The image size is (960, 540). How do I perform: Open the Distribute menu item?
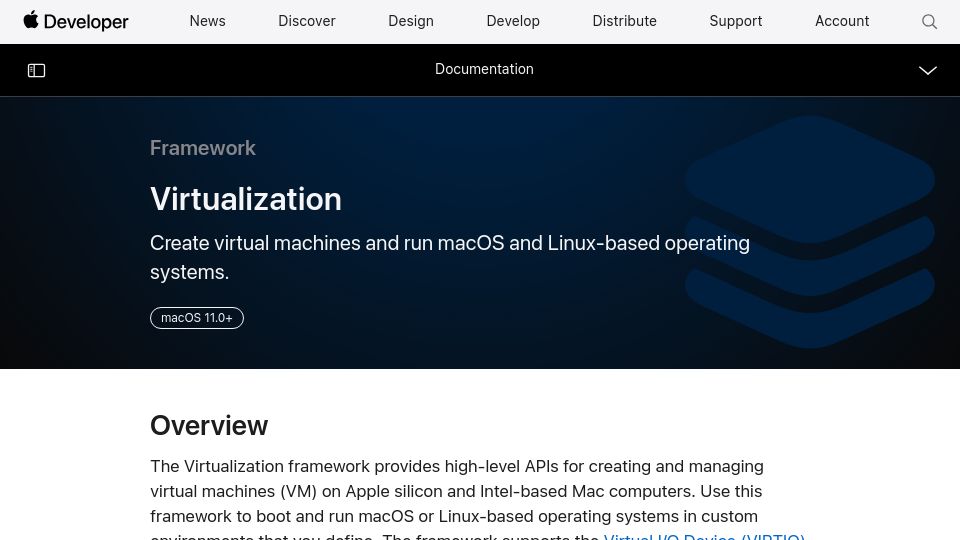(x=624, y=21)
